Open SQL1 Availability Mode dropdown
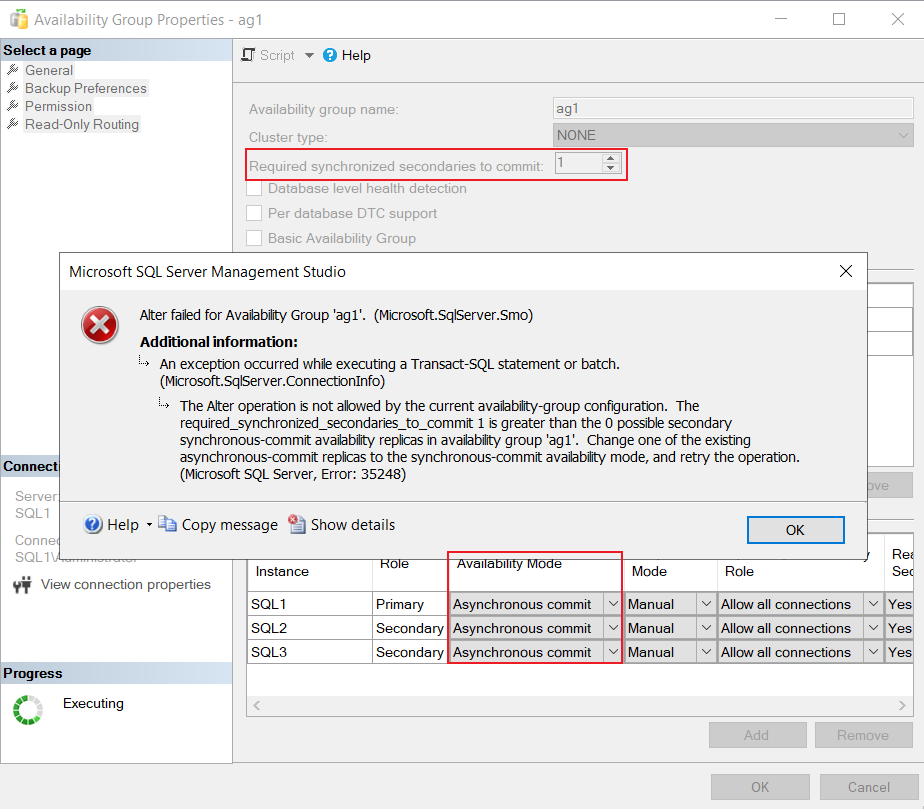 point(613,604)
